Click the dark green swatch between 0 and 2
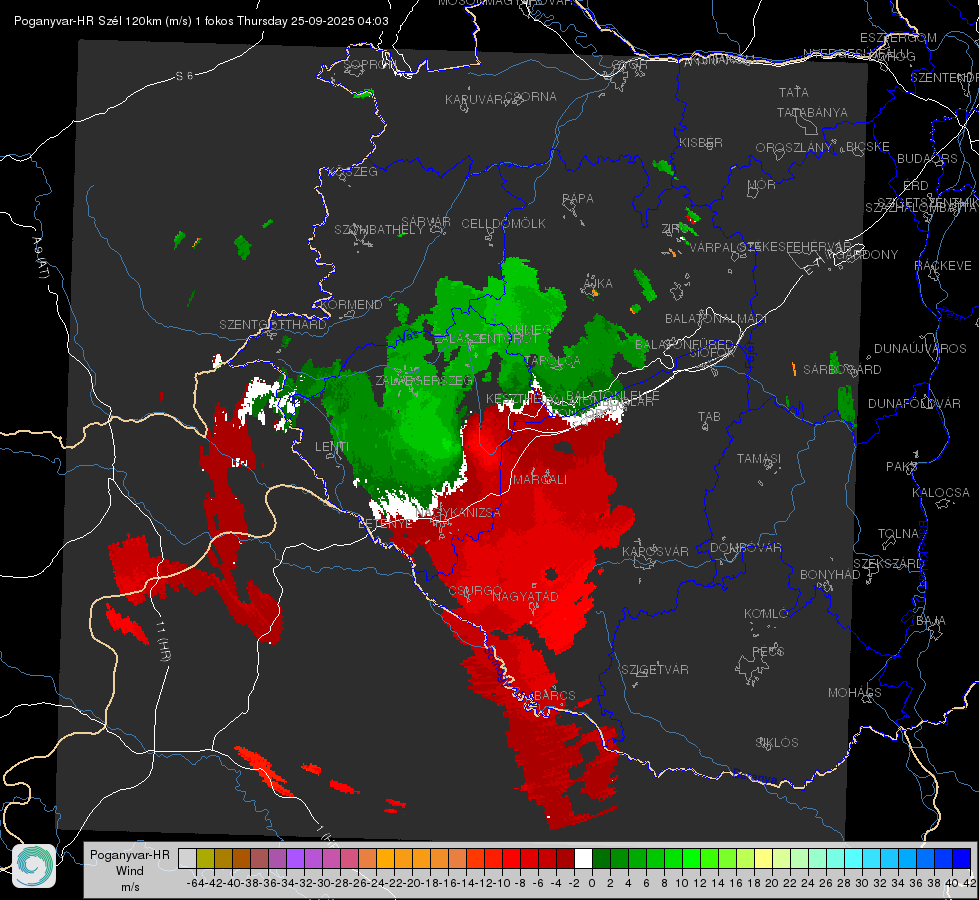 (601, 858)
